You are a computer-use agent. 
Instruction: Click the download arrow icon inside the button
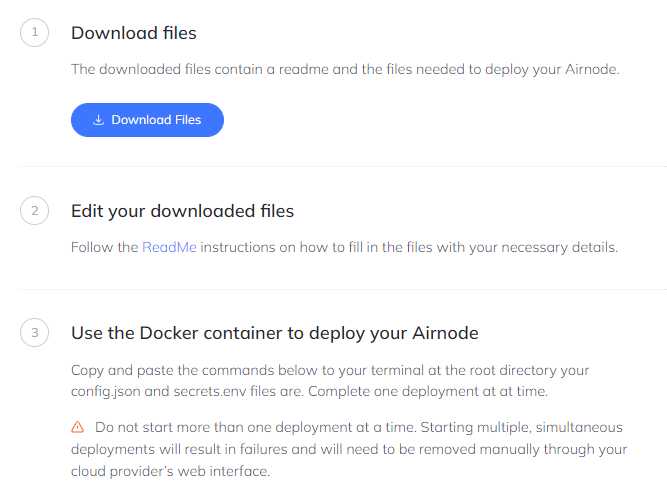pos(98,120)
